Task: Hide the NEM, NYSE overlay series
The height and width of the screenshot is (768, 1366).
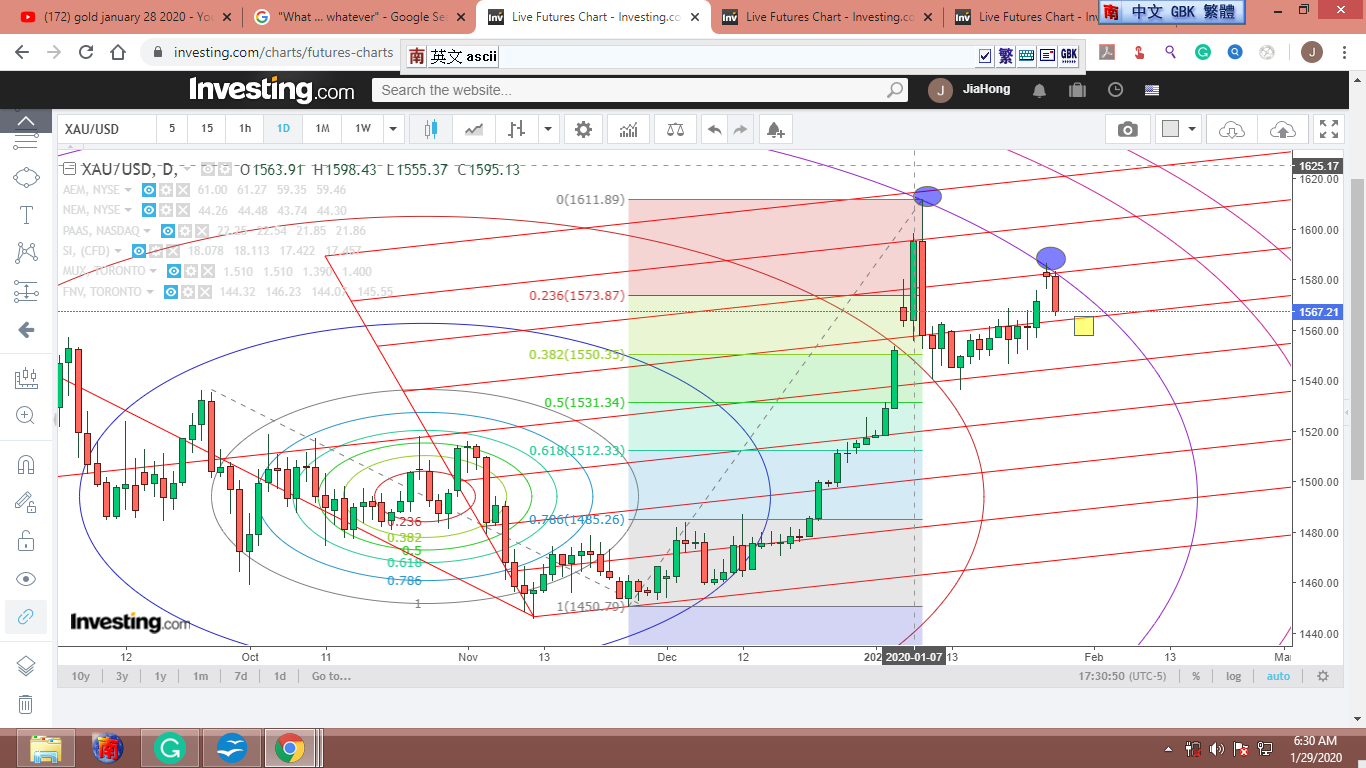Action: pyautogui.click(x=149, y=210)
